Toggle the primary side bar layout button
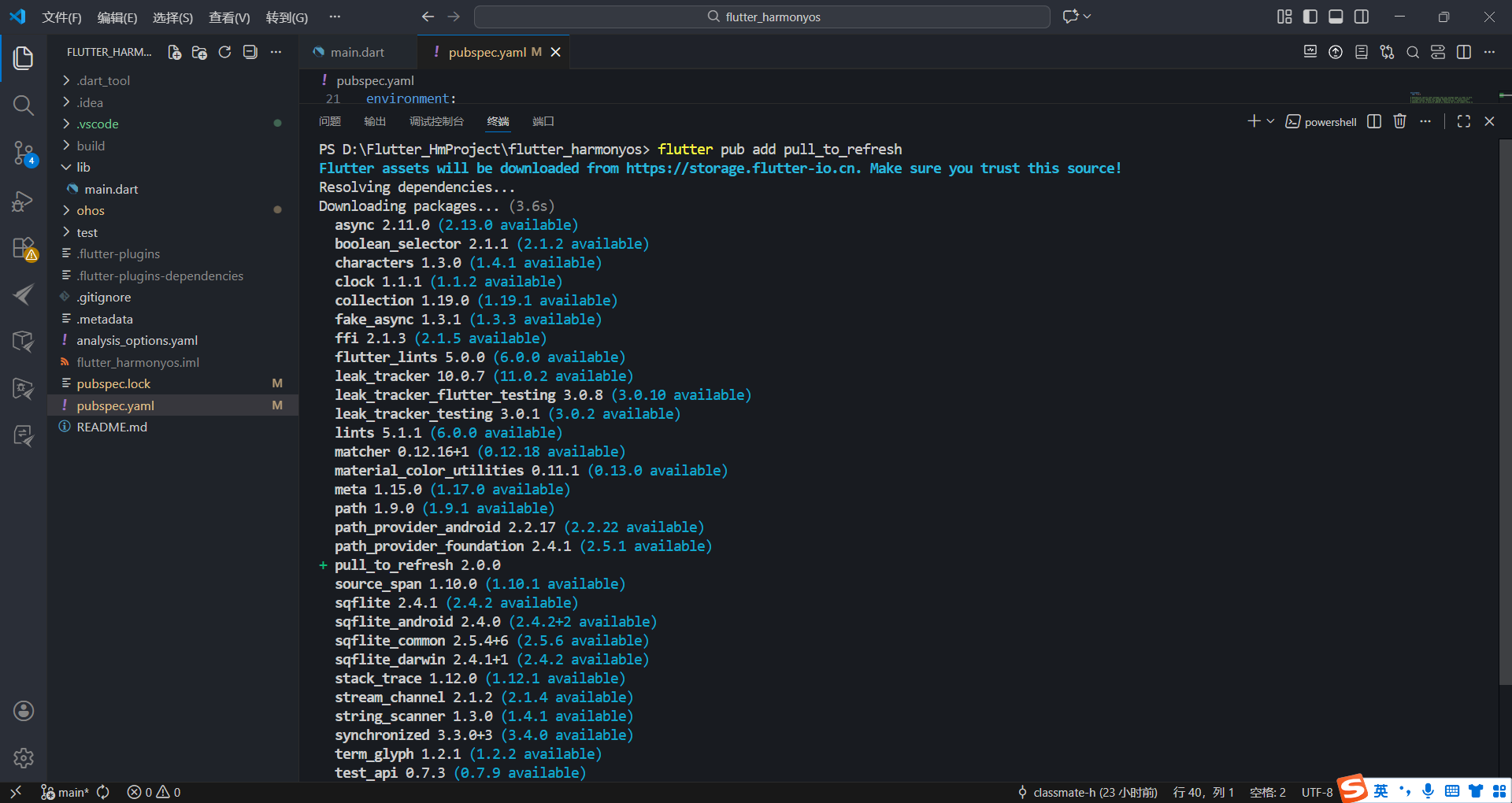 [x=1310, y=17]
